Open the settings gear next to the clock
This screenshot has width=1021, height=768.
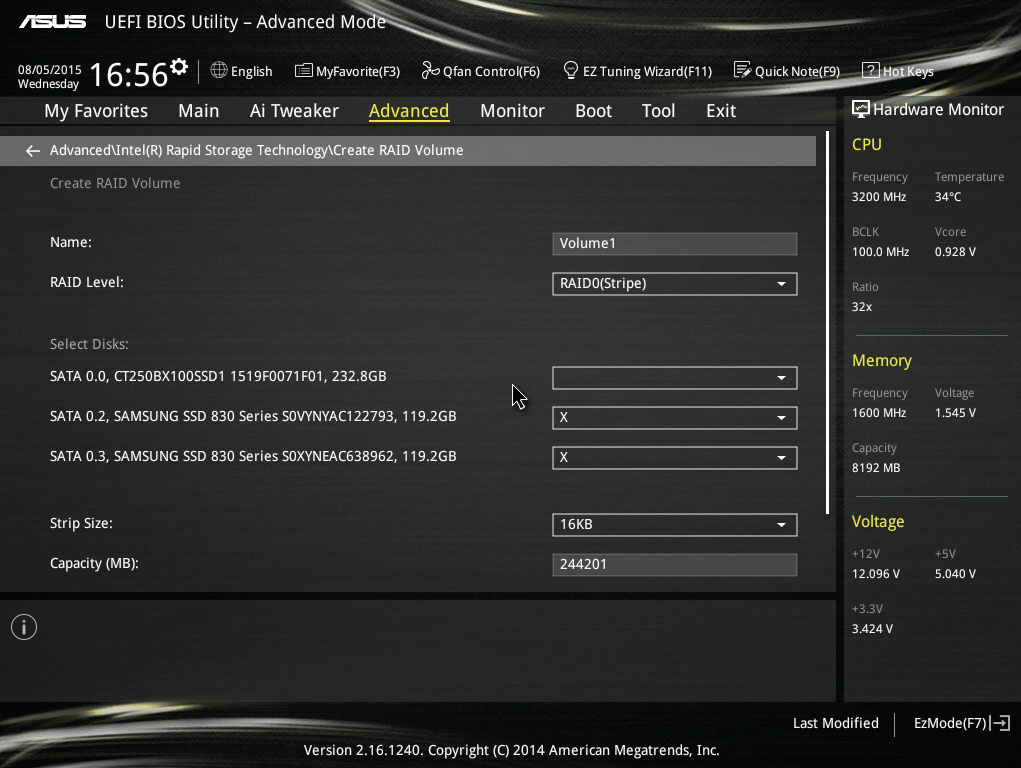(x=179, y=66)
